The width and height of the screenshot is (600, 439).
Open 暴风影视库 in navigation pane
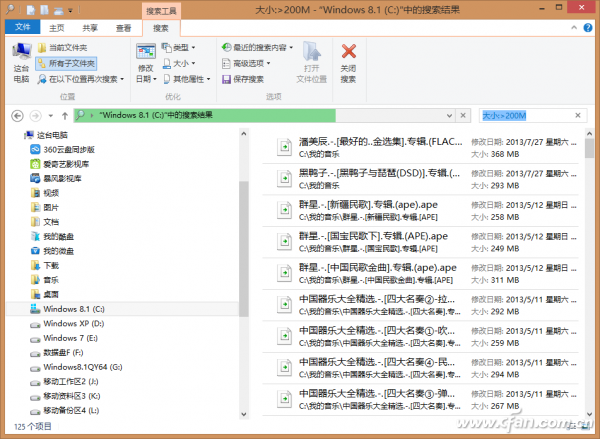(56, 179)
